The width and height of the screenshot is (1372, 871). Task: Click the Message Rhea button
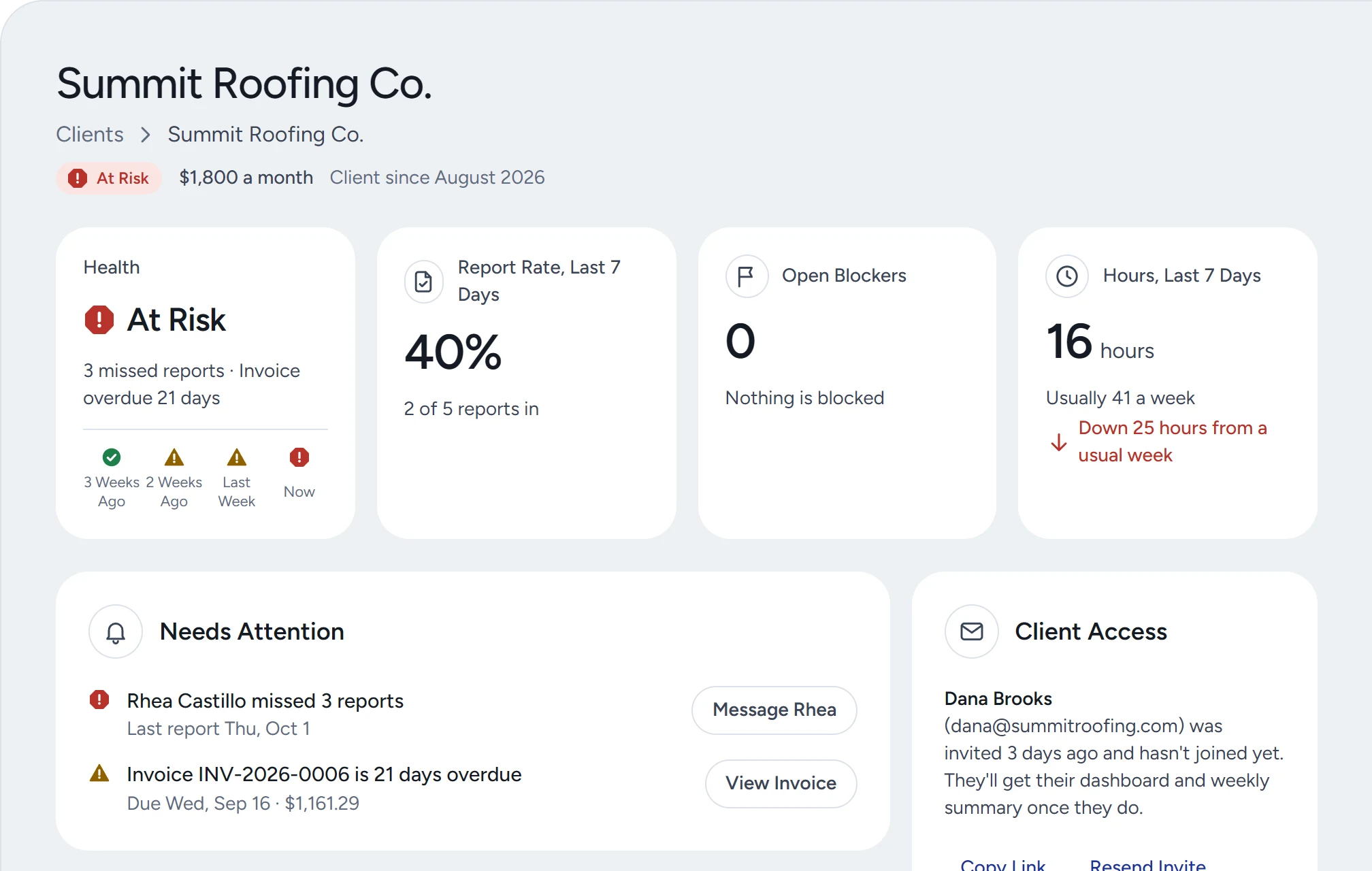point(774,710)
